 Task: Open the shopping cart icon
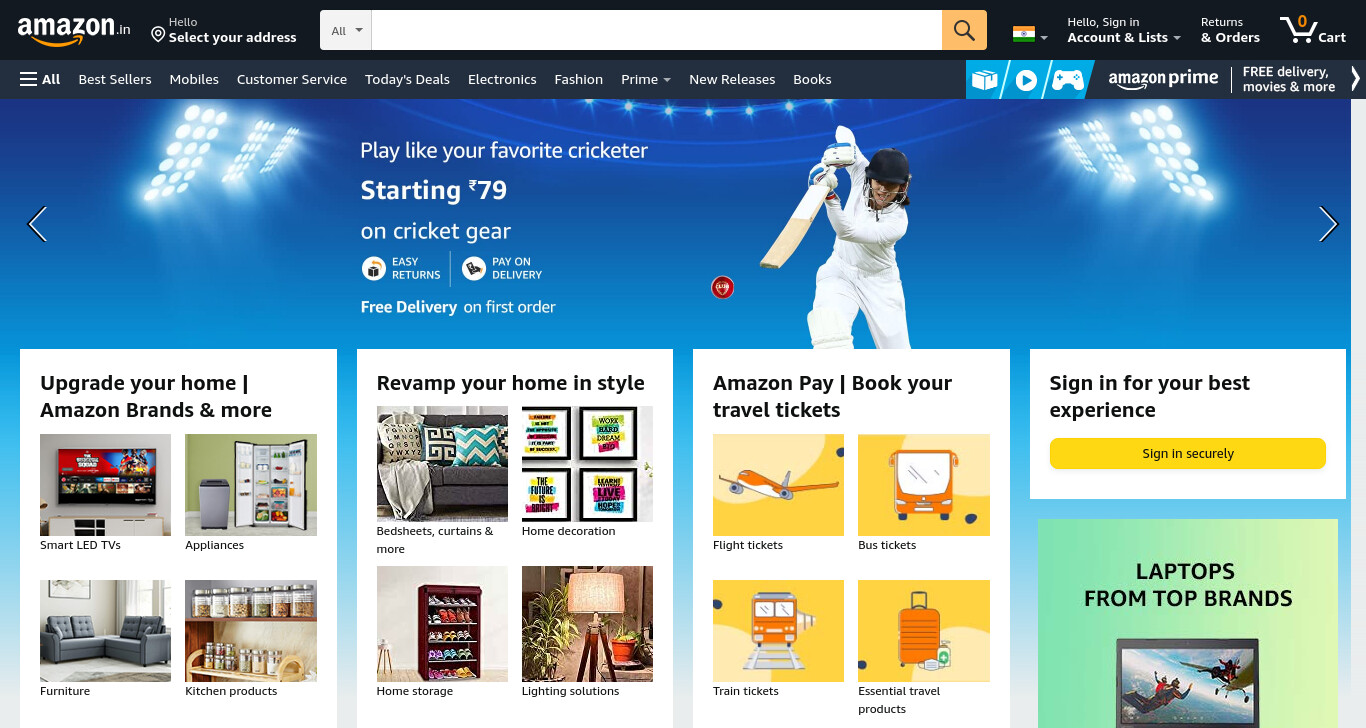pyautogui.click(x=1313, y=30)
